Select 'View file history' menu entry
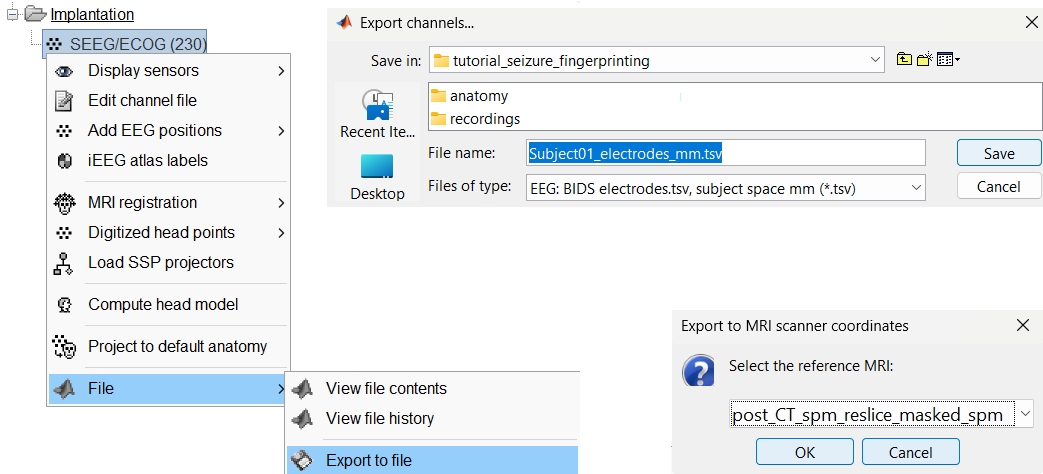Viewport: 1043px width, 474px height. (380, 419)
